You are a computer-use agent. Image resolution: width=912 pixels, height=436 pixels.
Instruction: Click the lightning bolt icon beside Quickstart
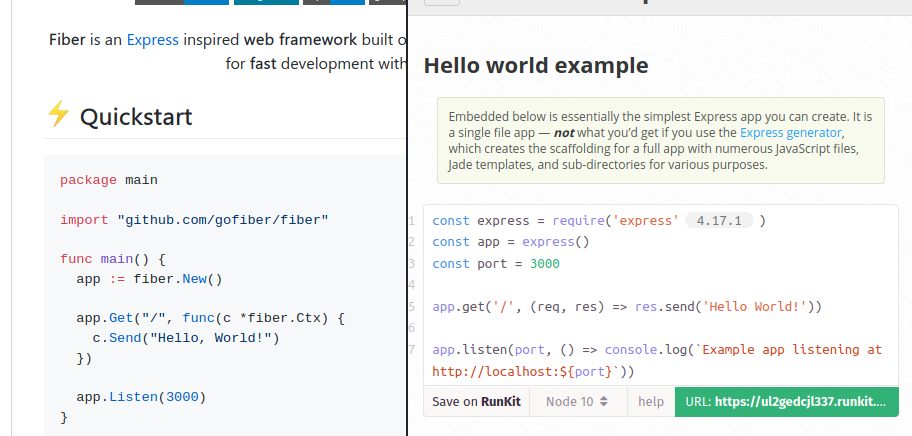(x=58, y=114)
